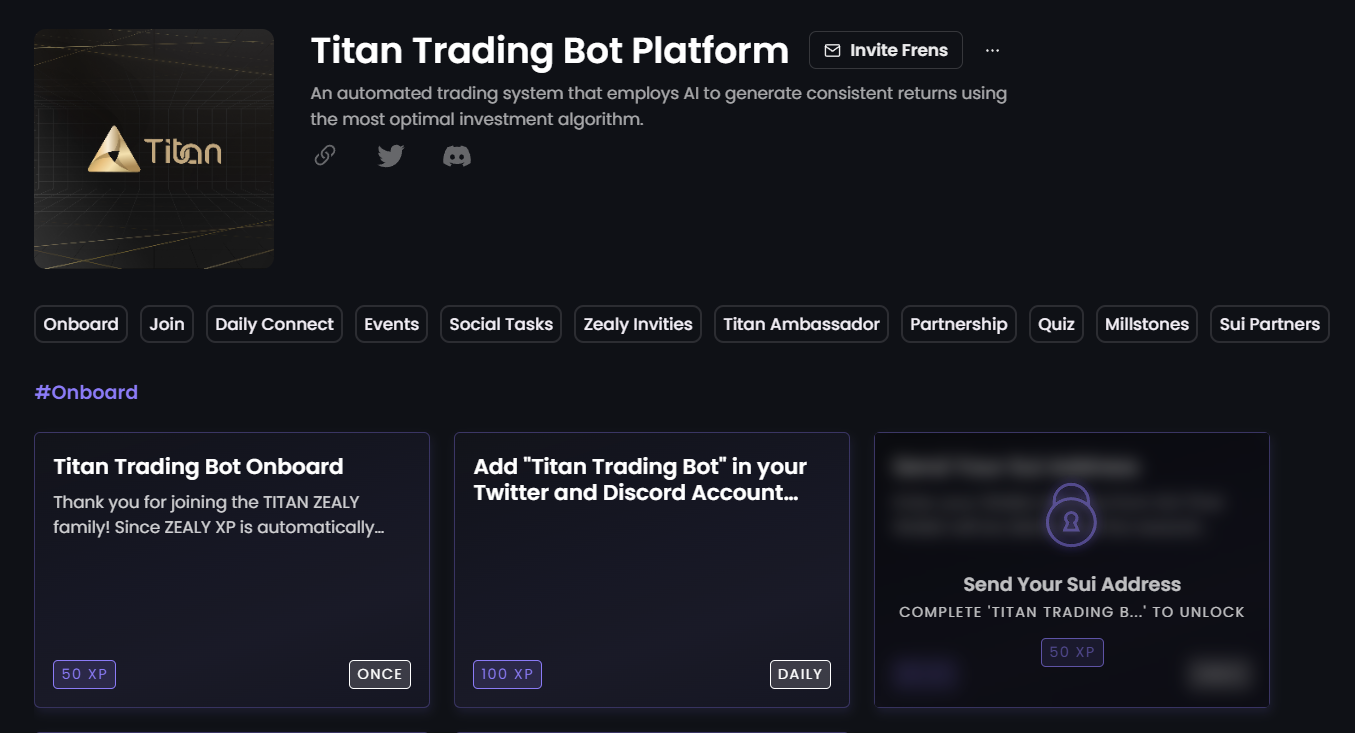Select the Events category
The width and height of the screenshot is (1355, 733).
[391, 323]
